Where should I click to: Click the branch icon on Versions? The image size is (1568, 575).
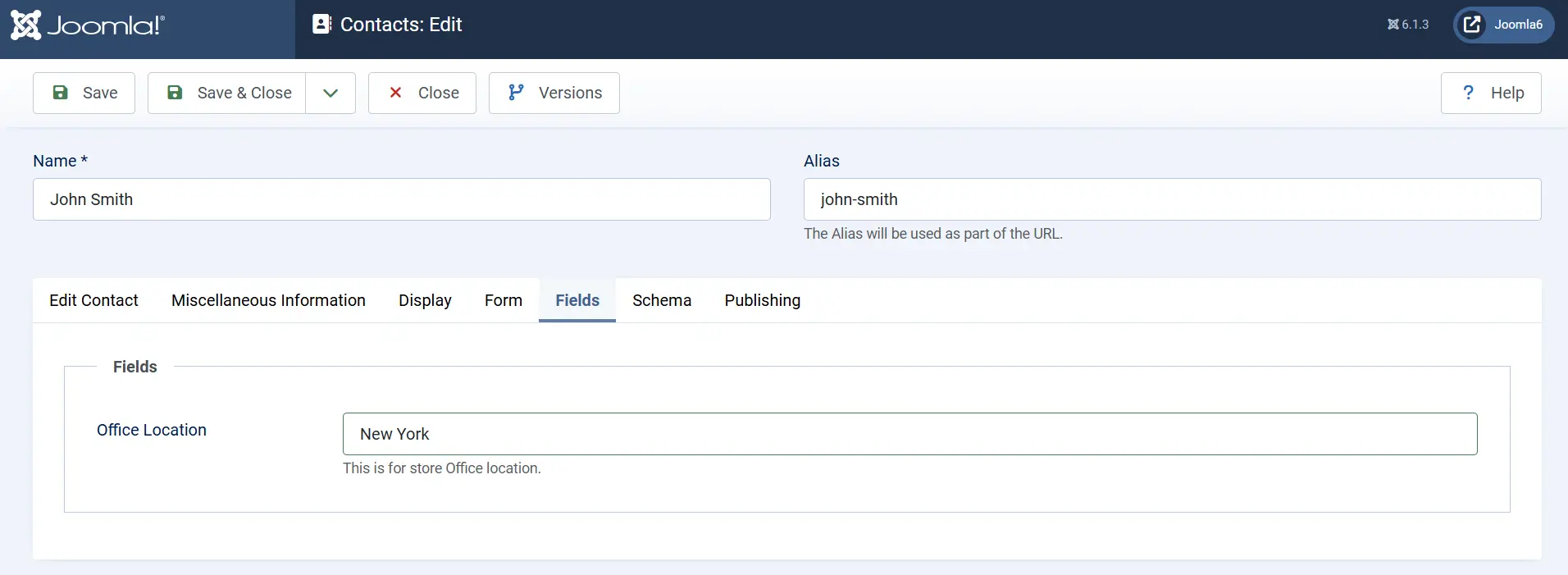(516, 93)
